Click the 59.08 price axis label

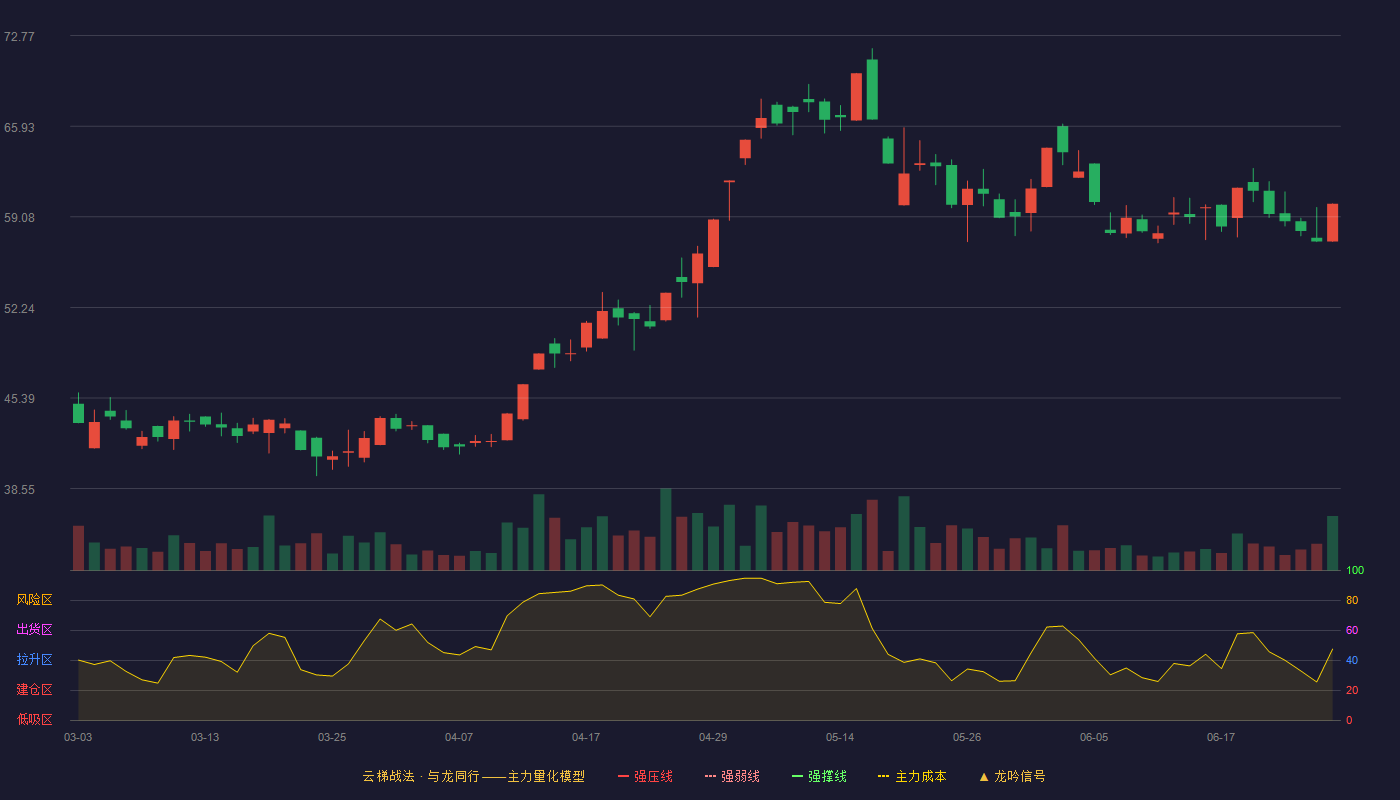[x=19, y=217]
